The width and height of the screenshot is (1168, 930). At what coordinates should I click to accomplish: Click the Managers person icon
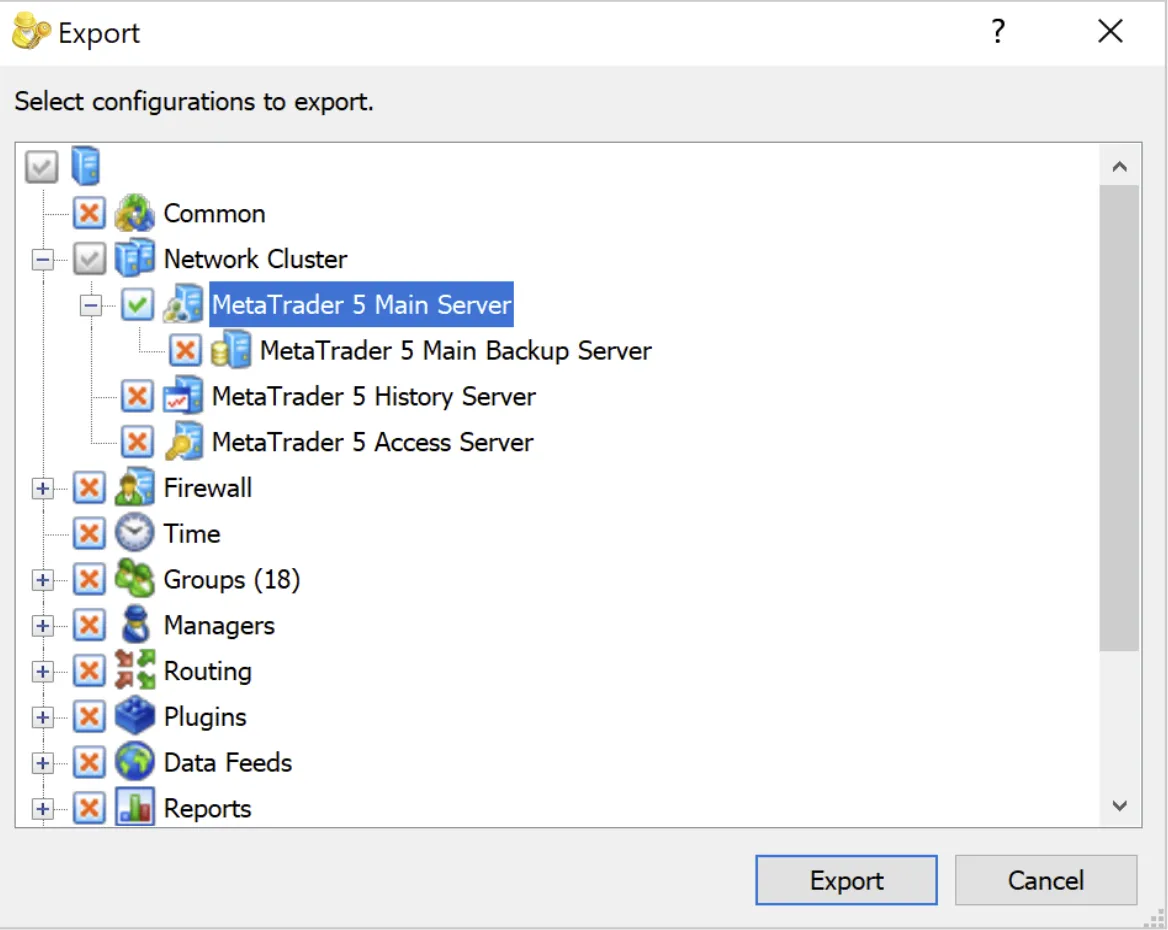(135, 625)
